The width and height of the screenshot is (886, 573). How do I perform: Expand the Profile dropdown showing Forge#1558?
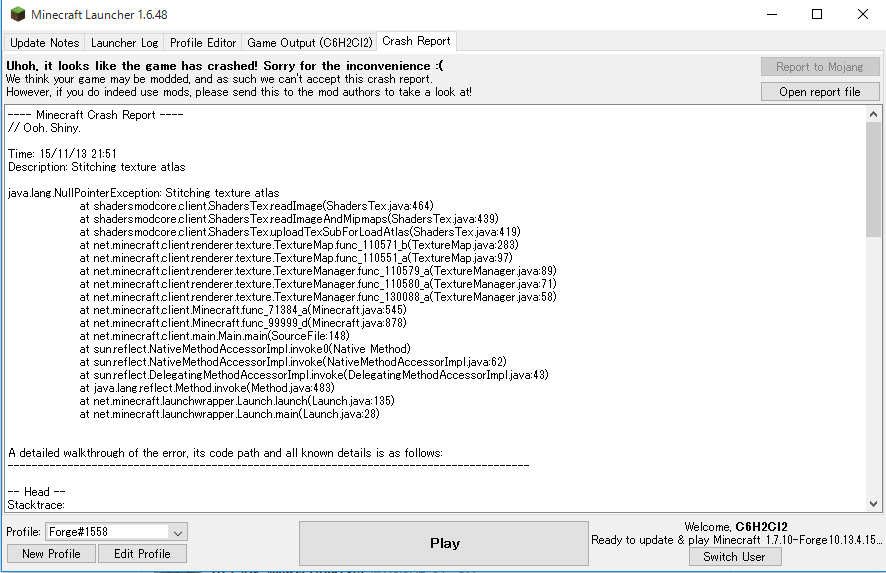click(116, 532)
